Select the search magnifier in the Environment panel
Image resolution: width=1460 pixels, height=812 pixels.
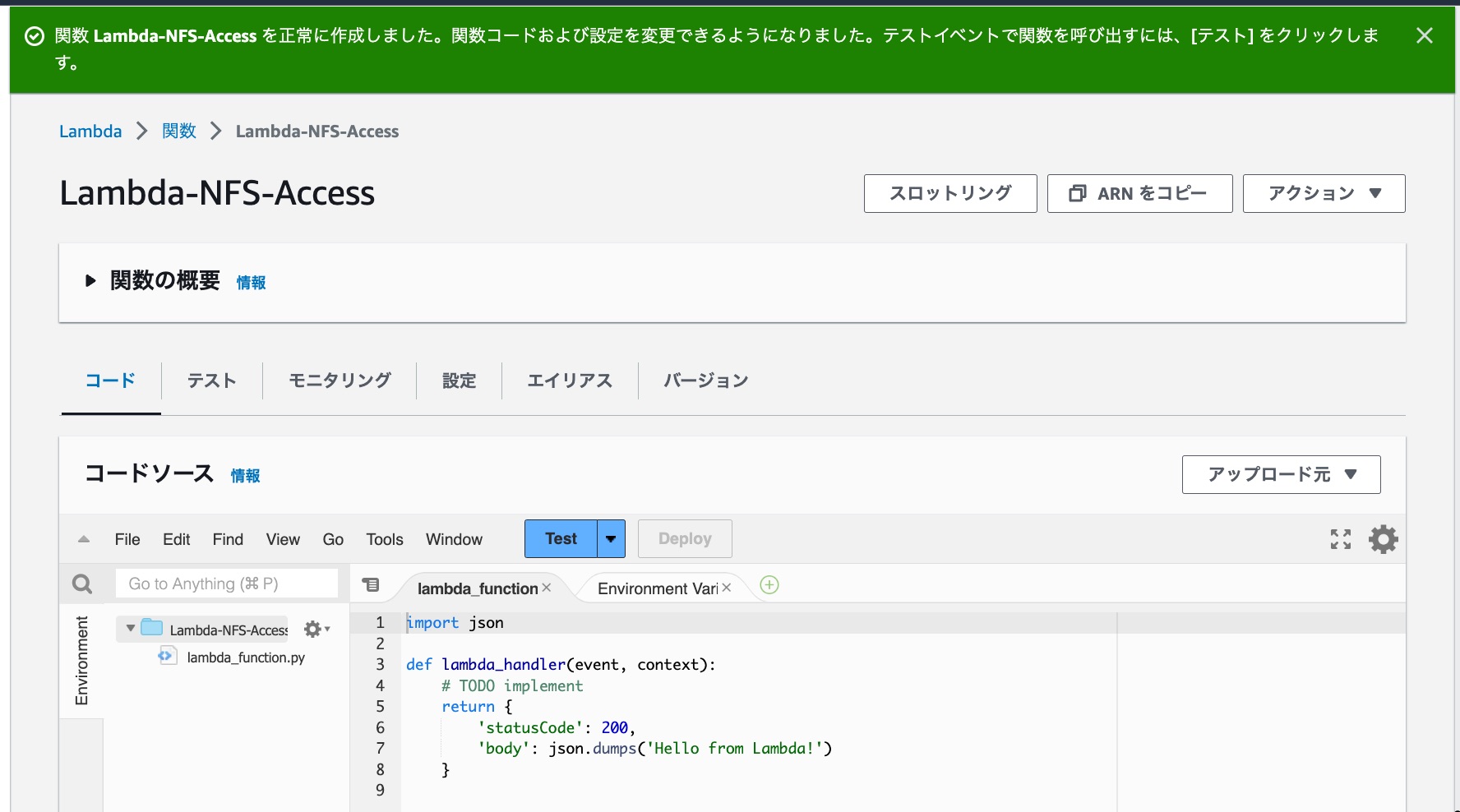[81, 584]
